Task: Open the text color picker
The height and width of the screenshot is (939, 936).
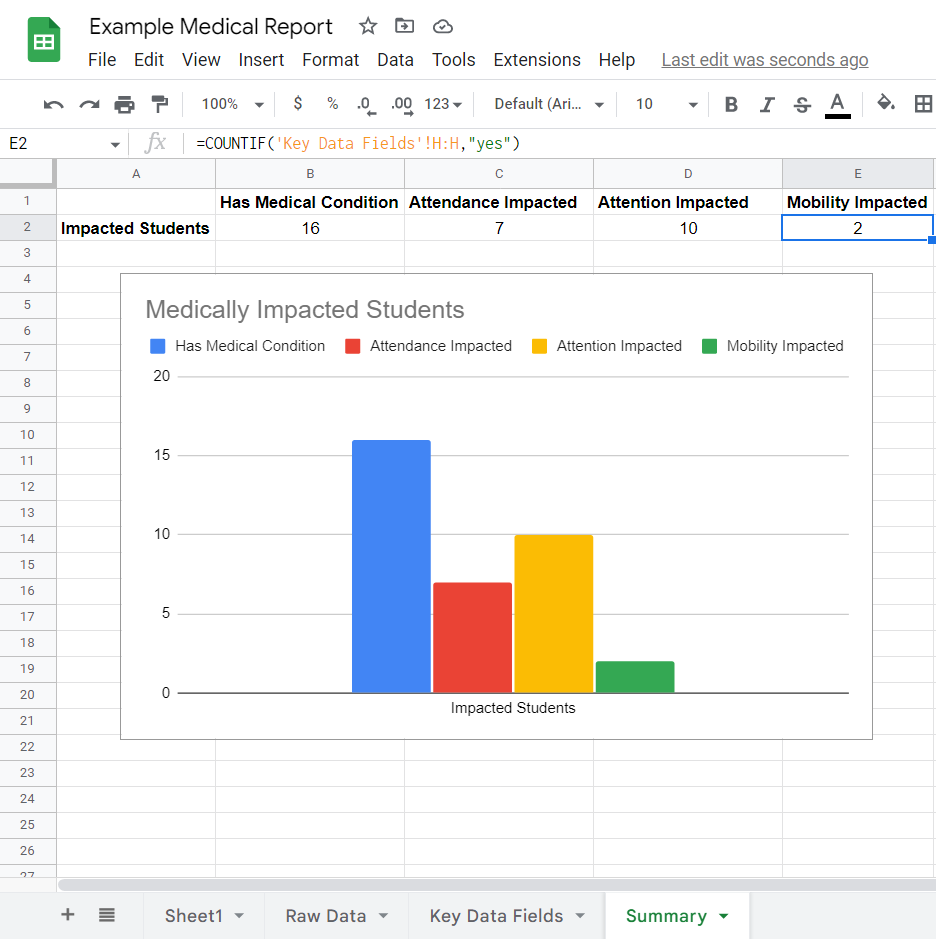Action: point(836,104)
